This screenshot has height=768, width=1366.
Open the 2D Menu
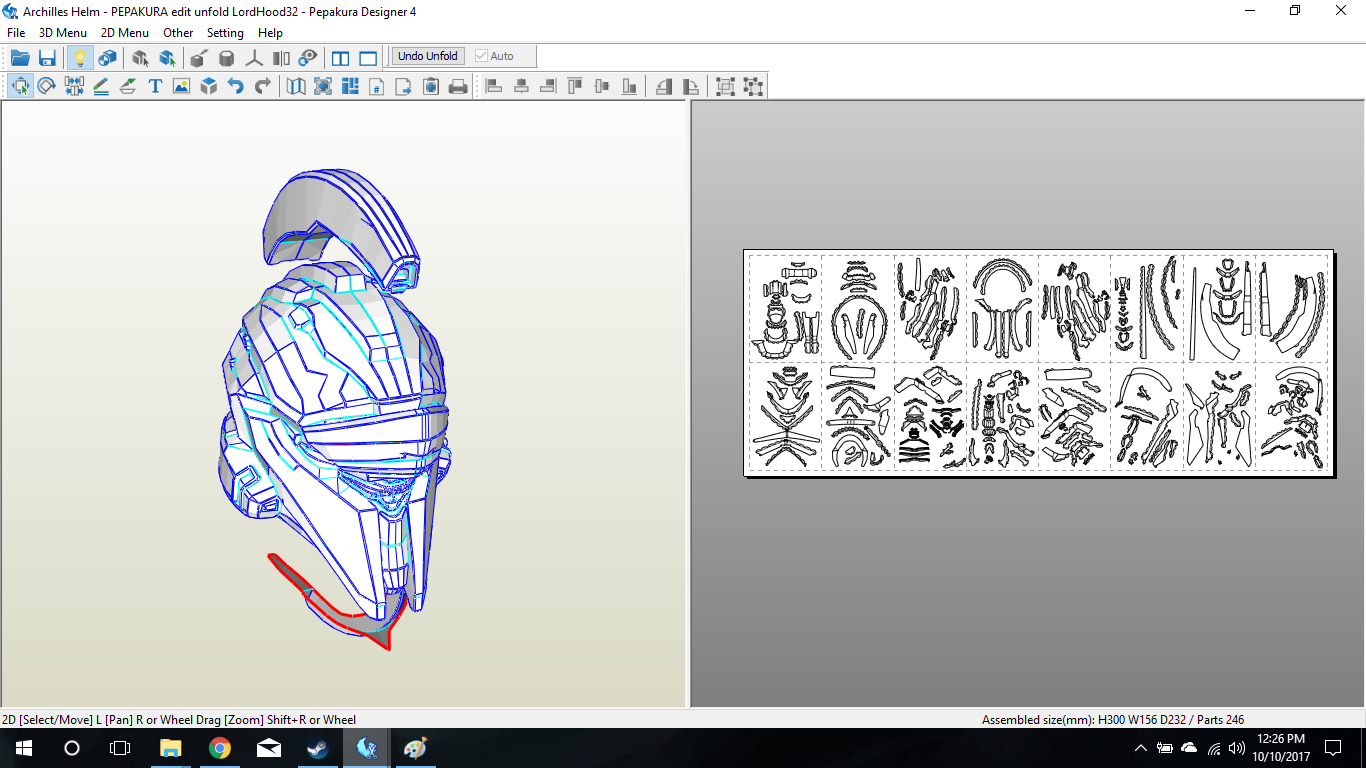(125, 33)
